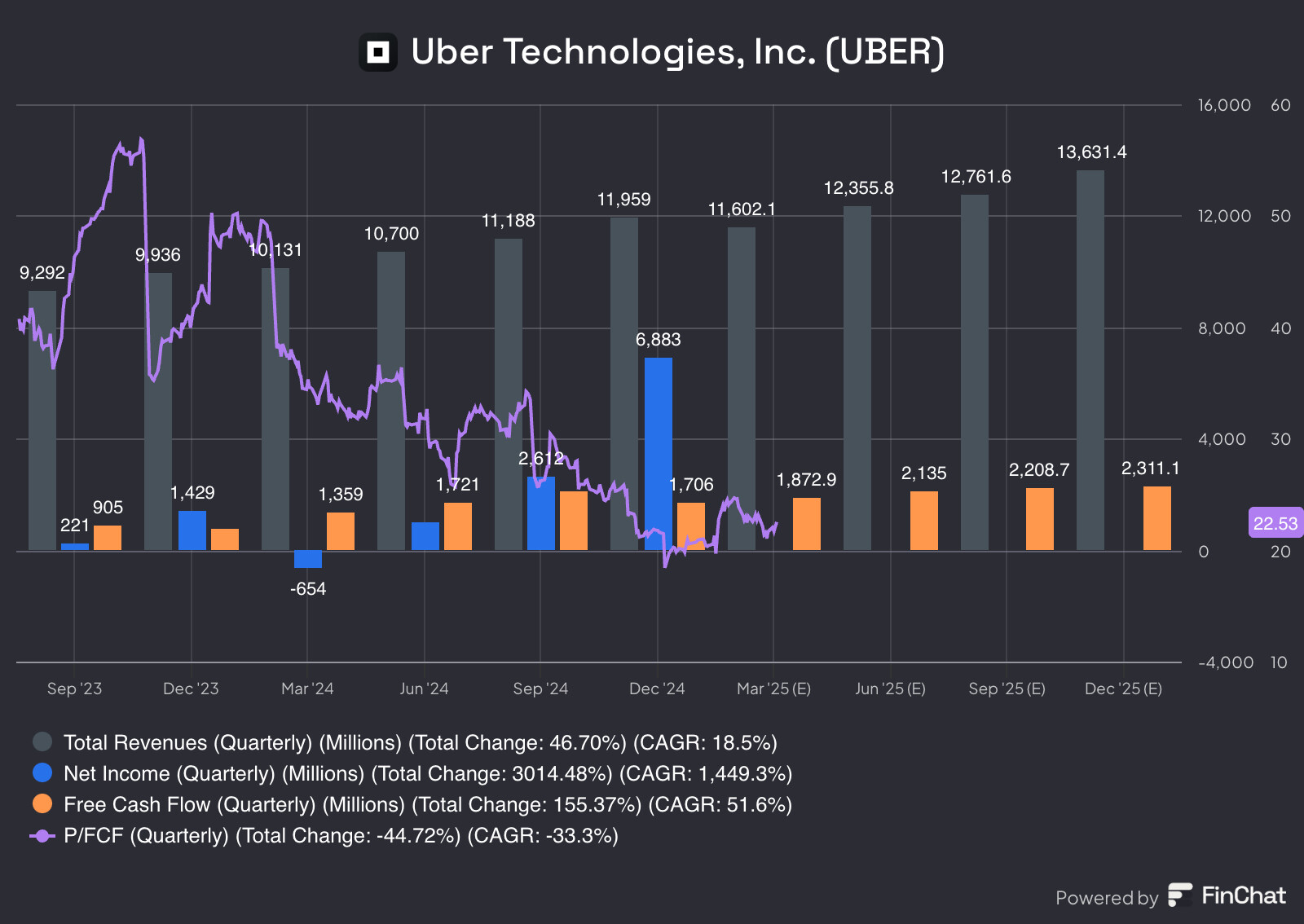Click the Dec '25 (E) revenue bar 13,631.4
Image resolution: width=1304 pixels, height=924 pixels.
(1090, 359)
